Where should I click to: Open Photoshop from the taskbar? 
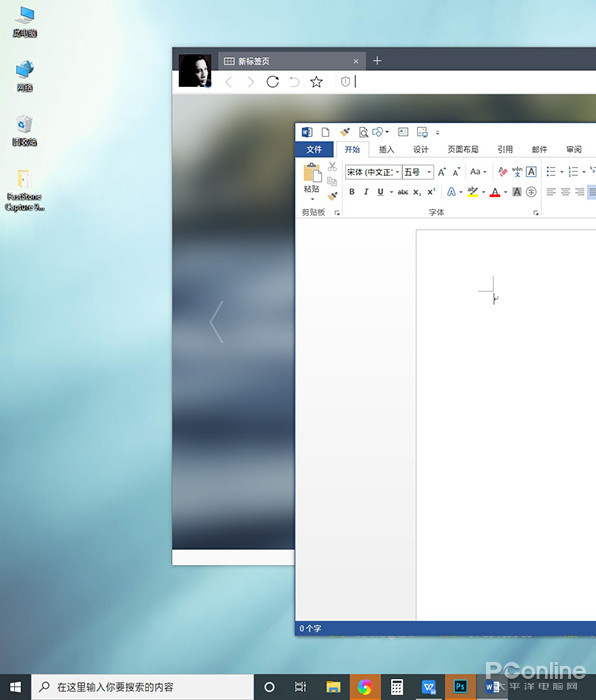[x=460, y=687]
